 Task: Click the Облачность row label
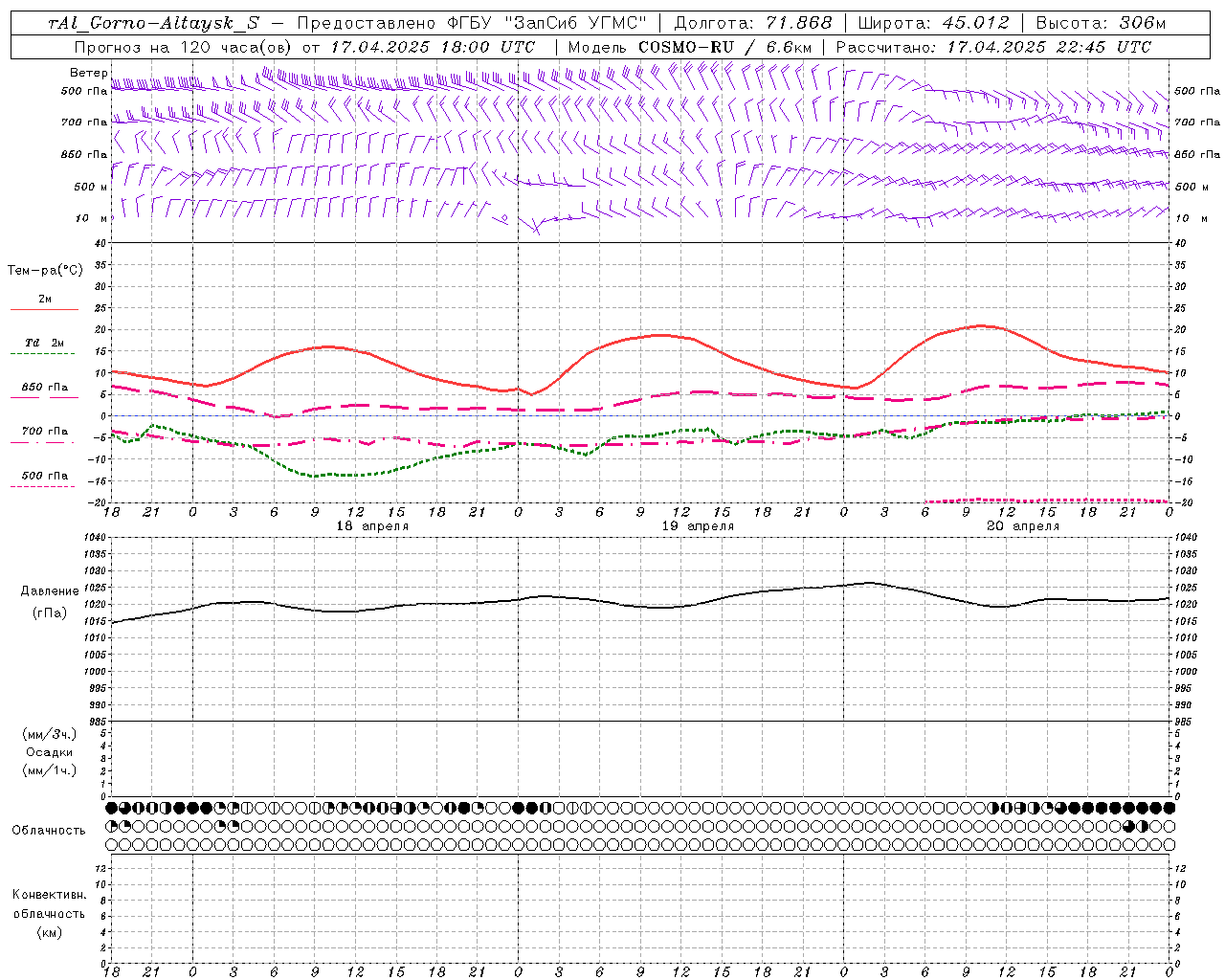click(49, 831)
